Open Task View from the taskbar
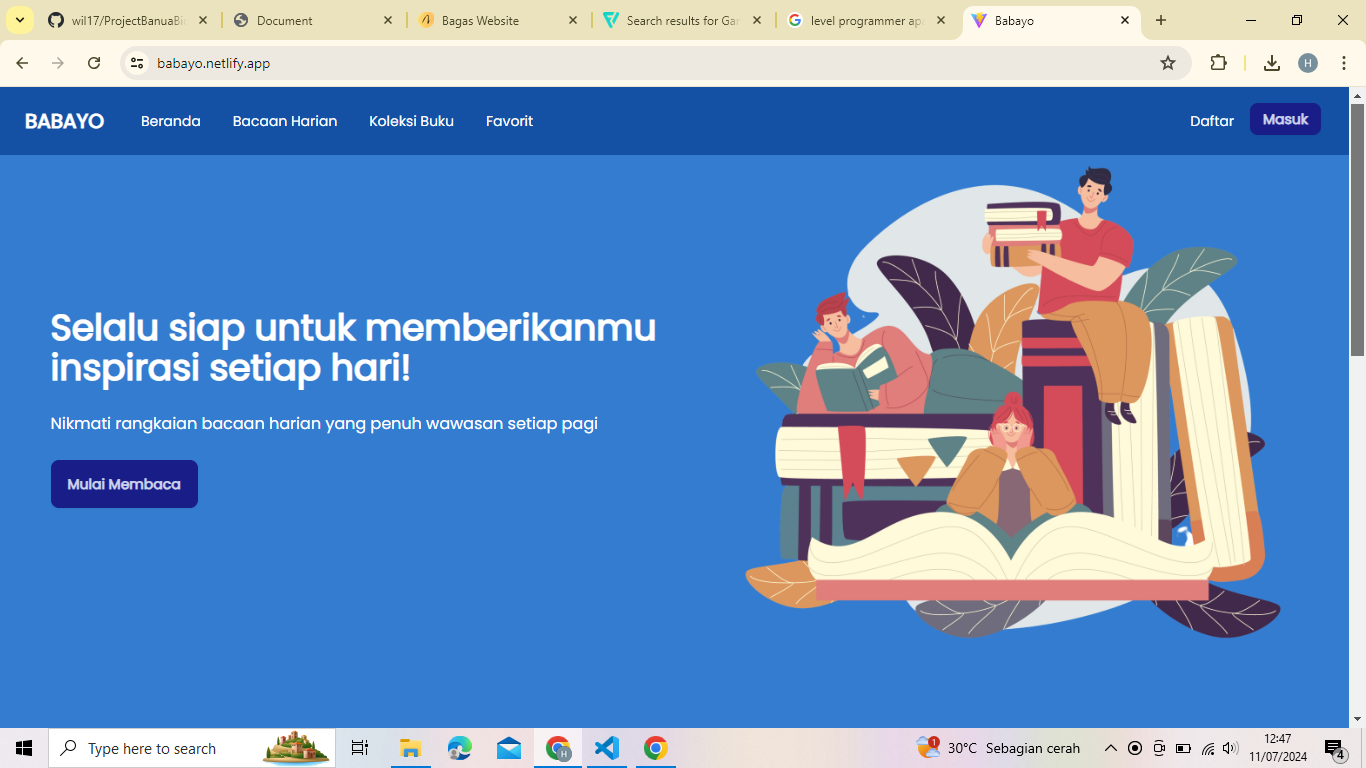 (359, 748)
